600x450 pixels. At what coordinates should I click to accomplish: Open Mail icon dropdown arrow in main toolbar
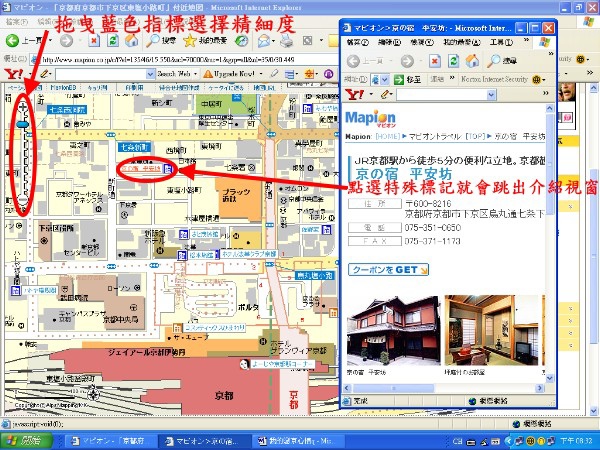pyautogui.click(x=273, y=41)
